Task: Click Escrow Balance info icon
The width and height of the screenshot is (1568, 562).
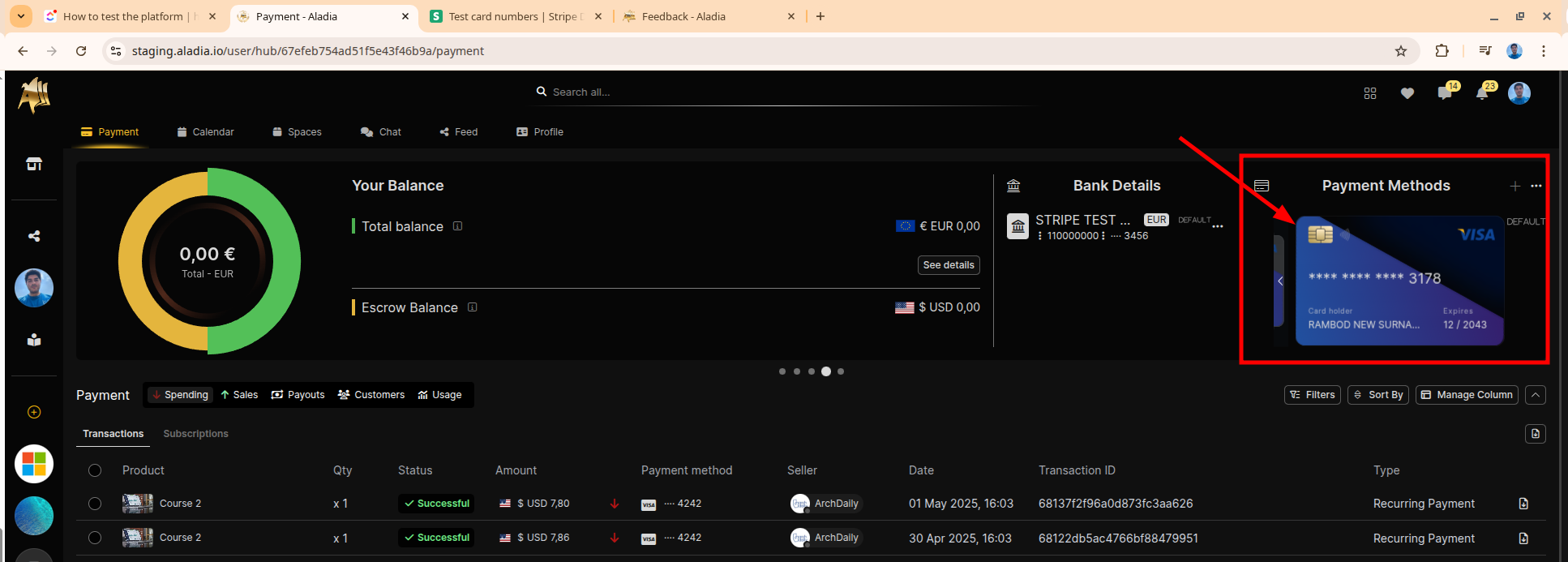Action: tap(472, 307)
